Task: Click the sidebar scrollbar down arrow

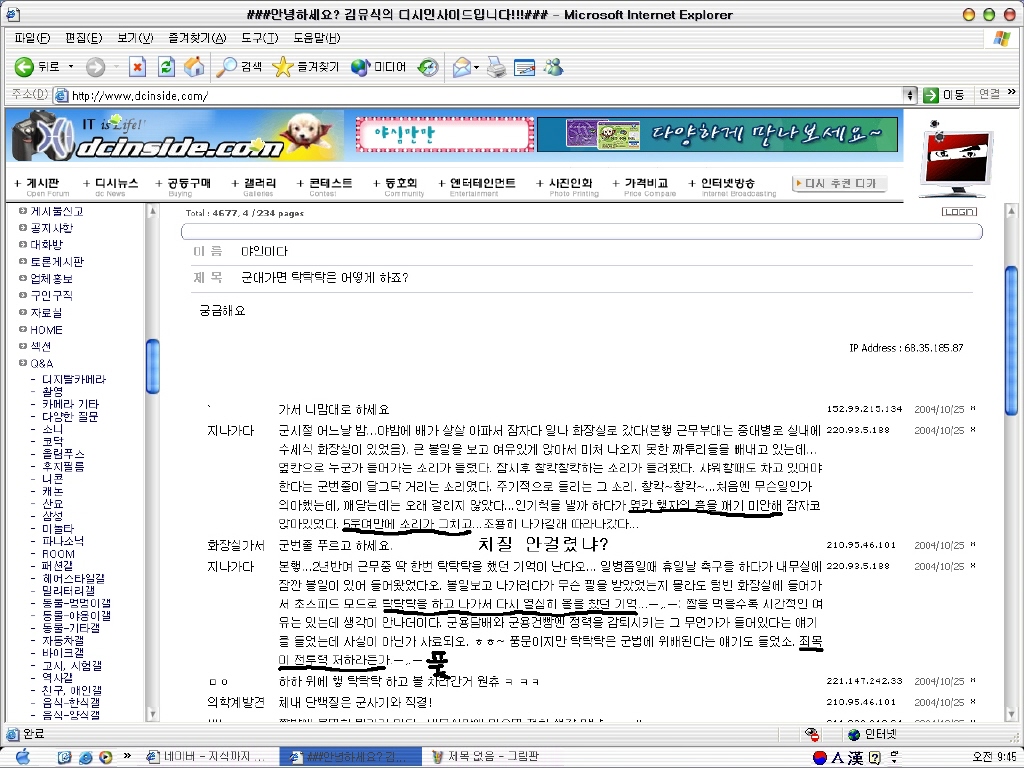Action: tap(153, 714)
